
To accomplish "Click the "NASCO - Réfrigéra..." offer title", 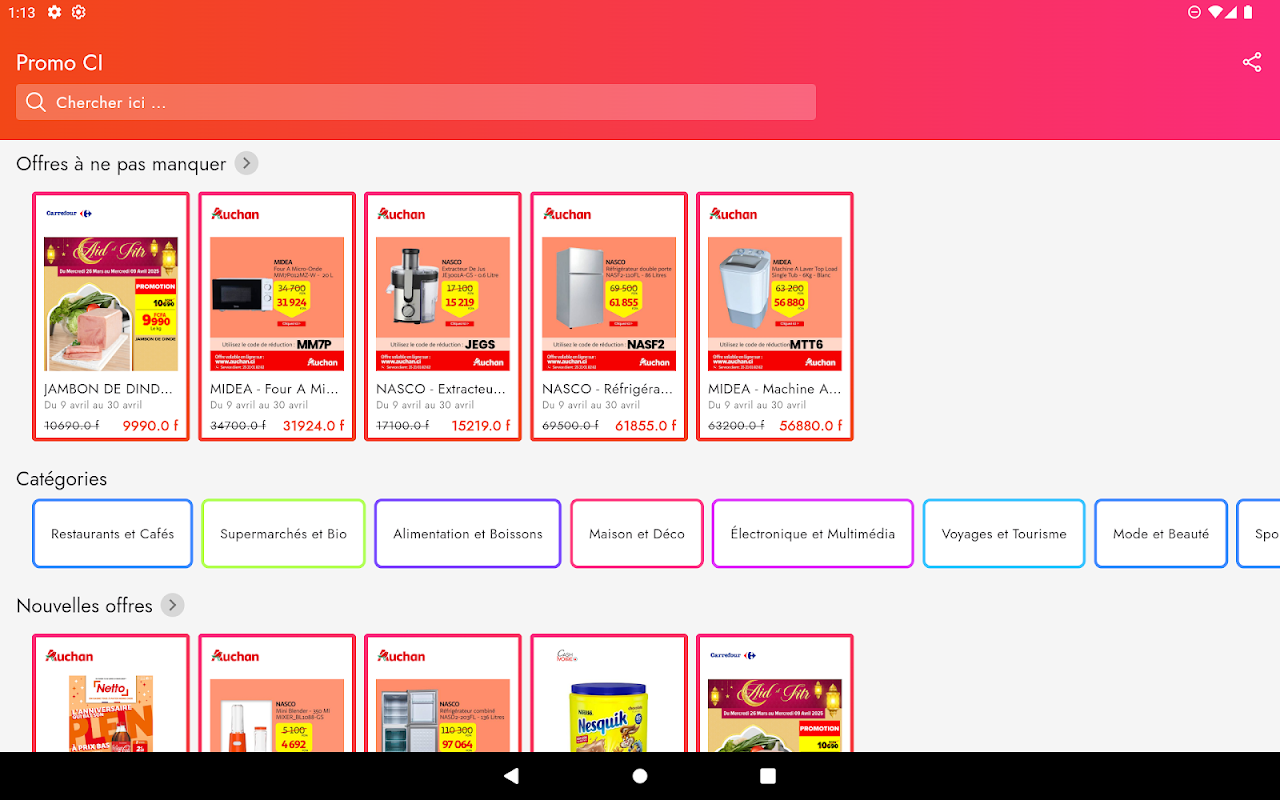I will click(x=607, y=389).
